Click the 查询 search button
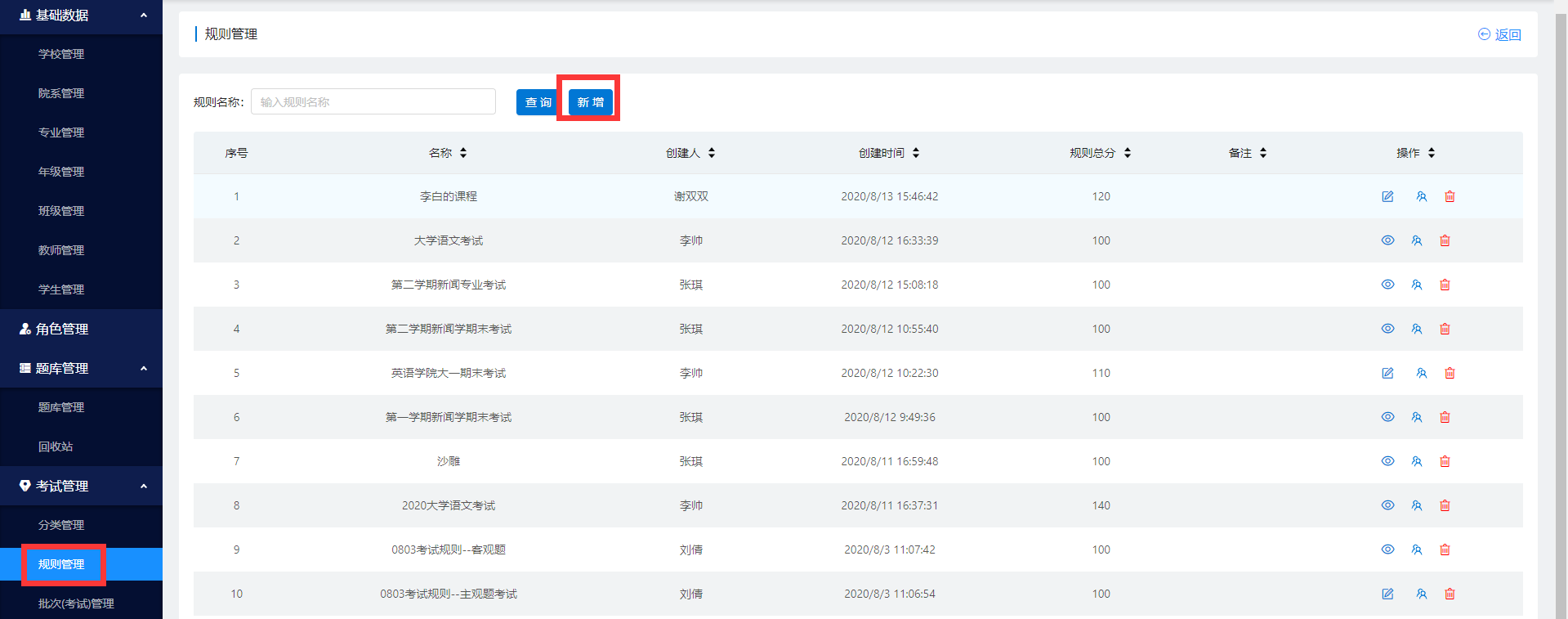The height and width of the screenshot is (619, 1568). [x=537, y=102]
